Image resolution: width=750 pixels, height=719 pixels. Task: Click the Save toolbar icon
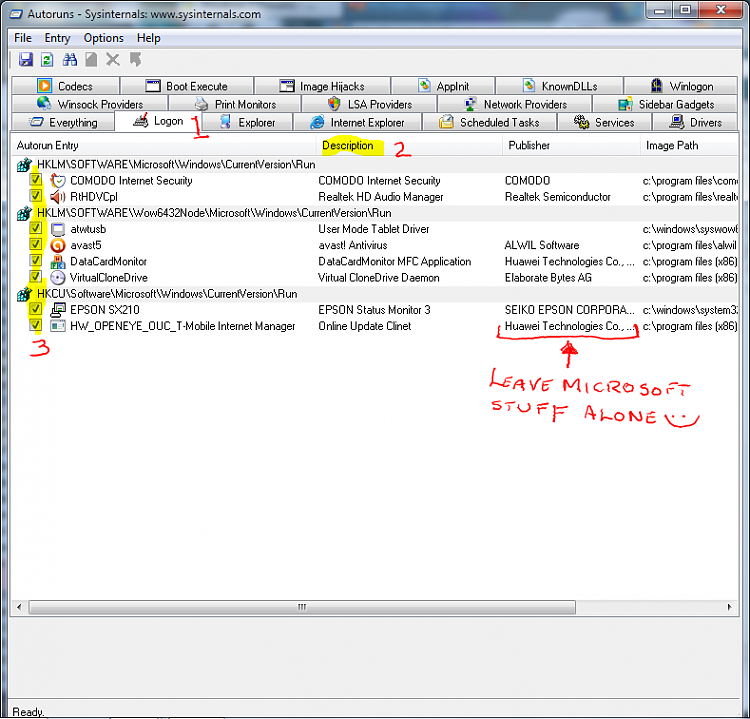pyautogui.click(x=25, y=60)
